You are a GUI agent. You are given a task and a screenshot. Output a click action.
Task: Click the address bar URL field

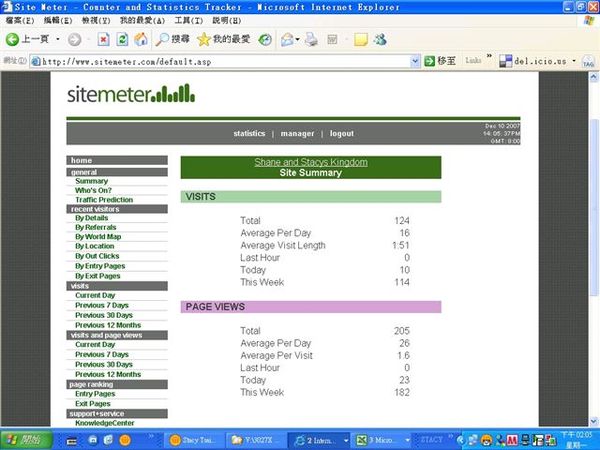coord(222,61)
